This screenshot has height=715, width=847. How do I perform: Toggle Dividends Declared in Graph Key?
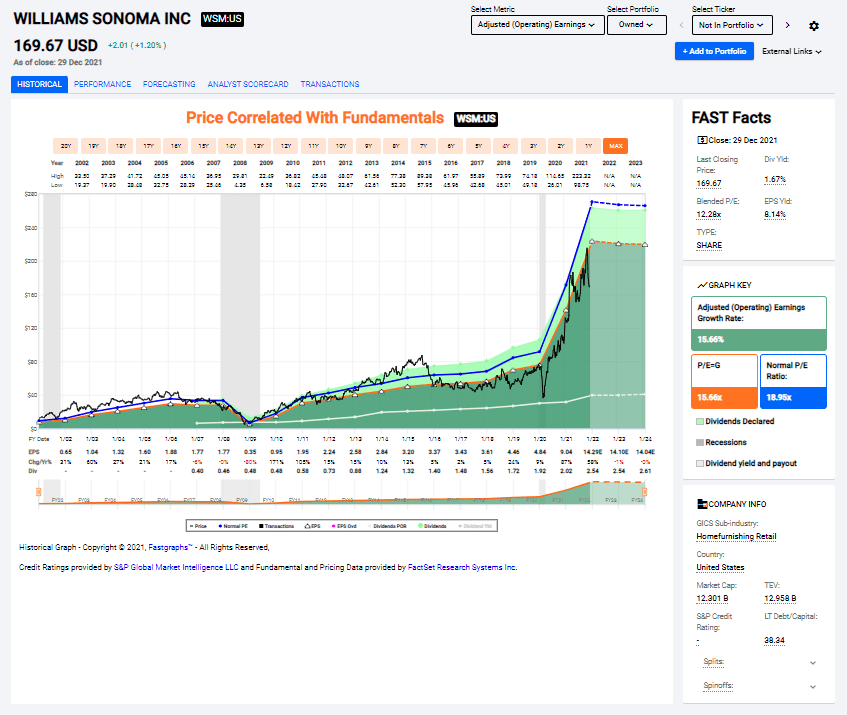735,421
